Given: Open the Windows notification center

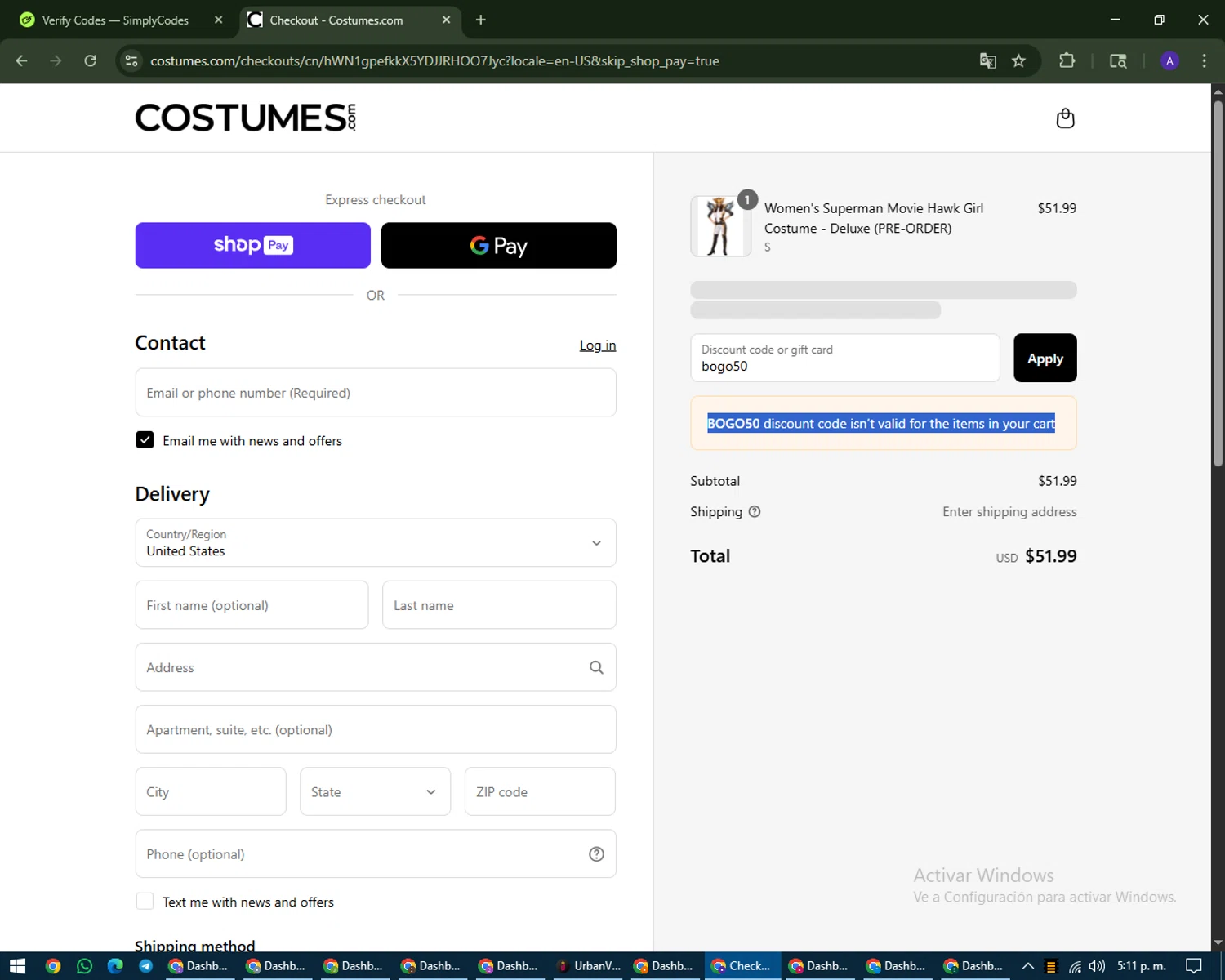Looking at the screenshot, I should (1194, 966).
